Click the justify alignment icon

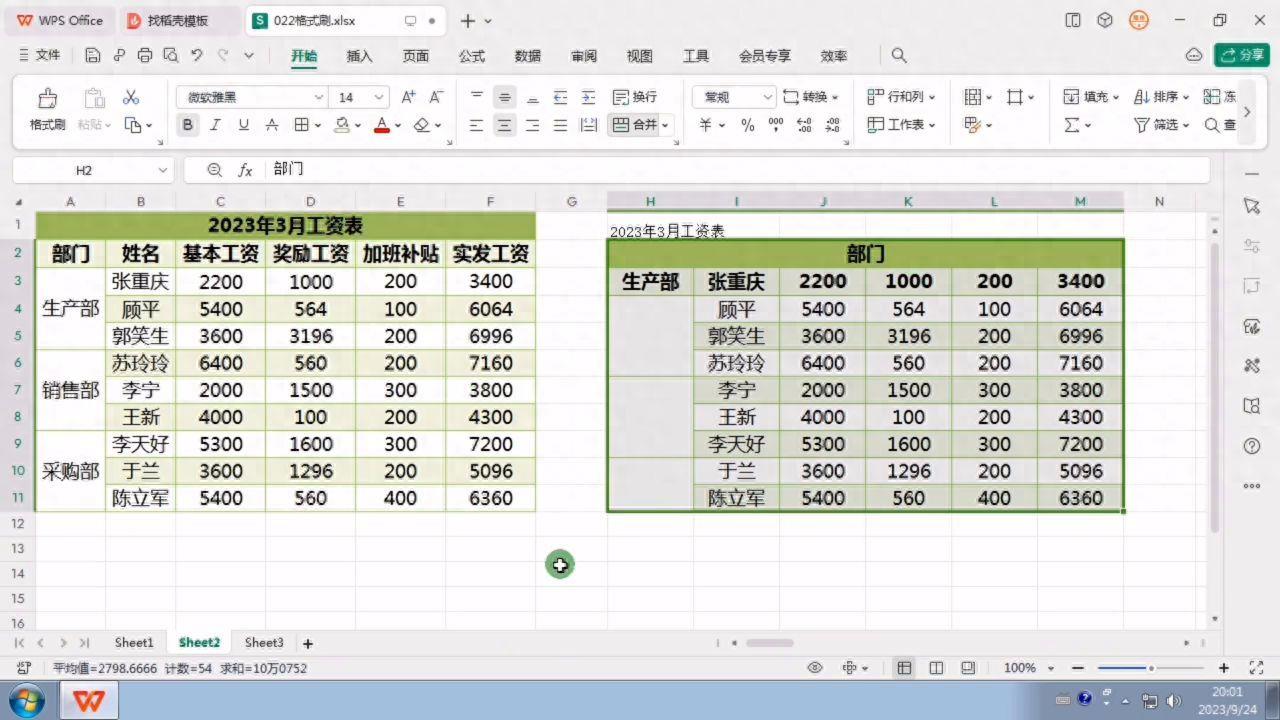click(560, 125)
